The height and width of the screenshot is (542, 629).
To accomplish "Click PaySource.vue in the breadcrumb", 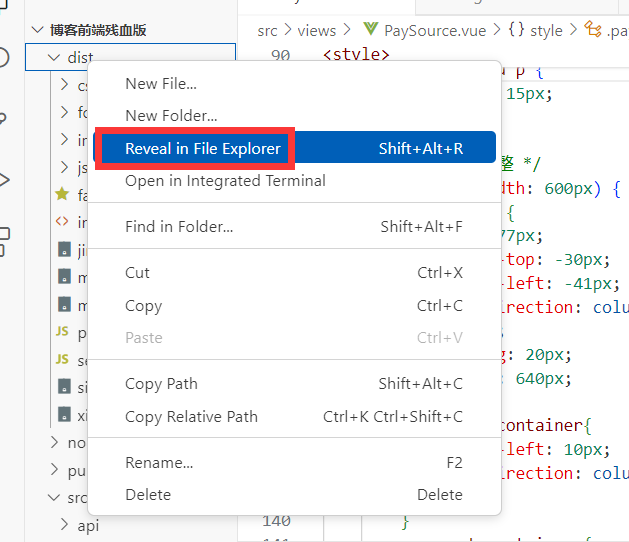I will click(x=435, y=30).
